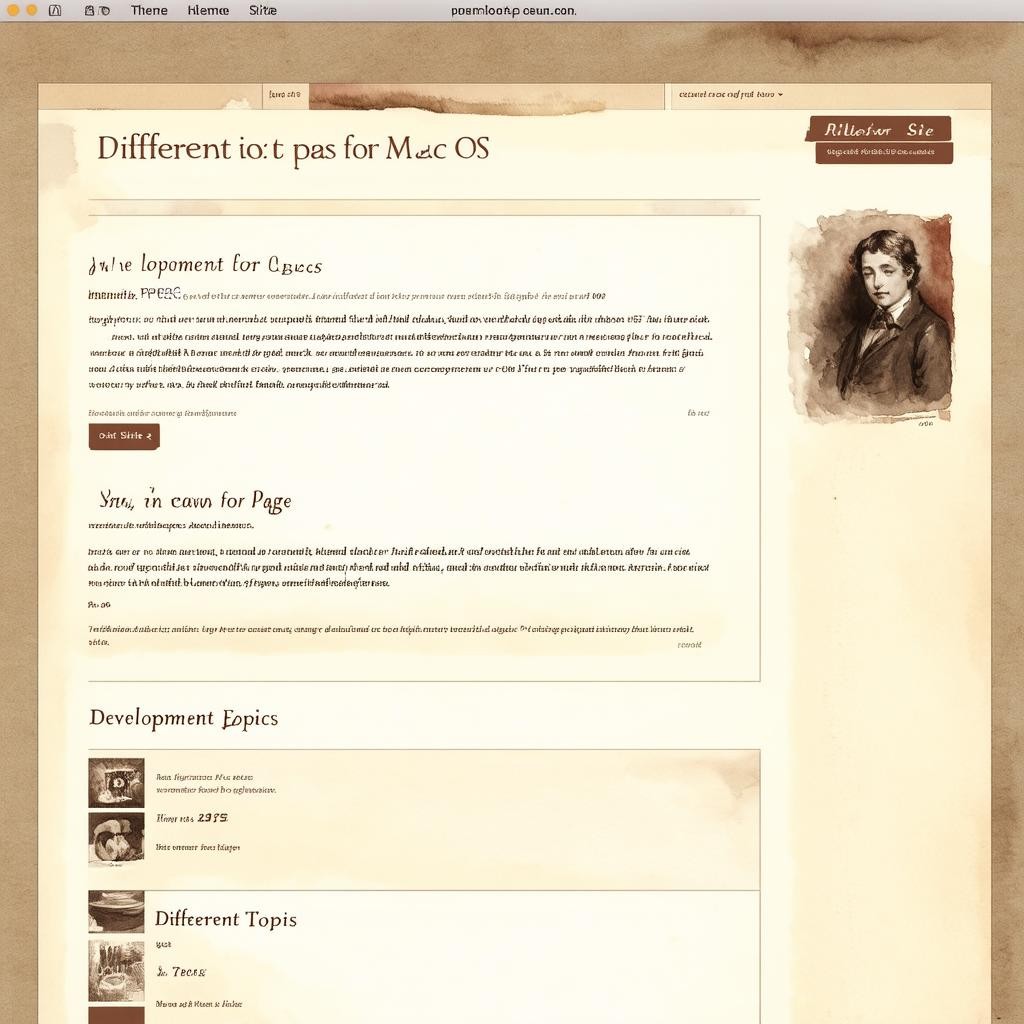Expand the dropdown in the top-right page bar
The width and height of the screenshot is (1024, 1024).
(x=731, y=95)
